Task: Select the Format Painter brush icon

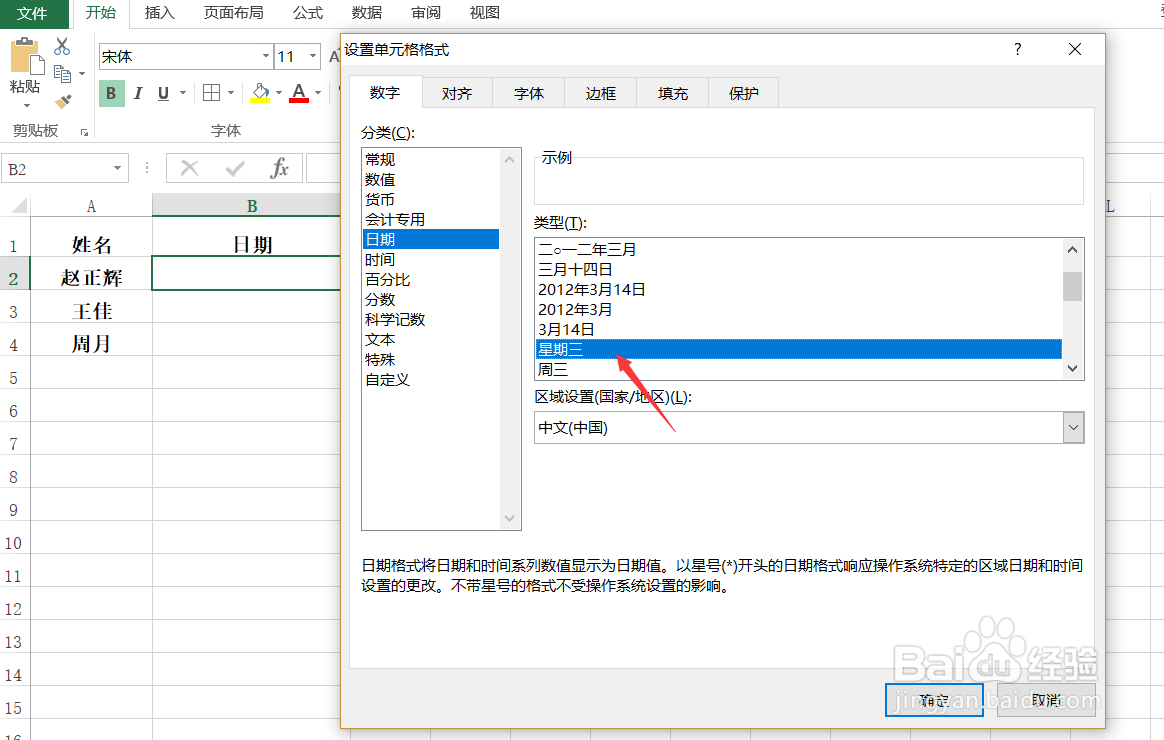Action: pos(62,101)
